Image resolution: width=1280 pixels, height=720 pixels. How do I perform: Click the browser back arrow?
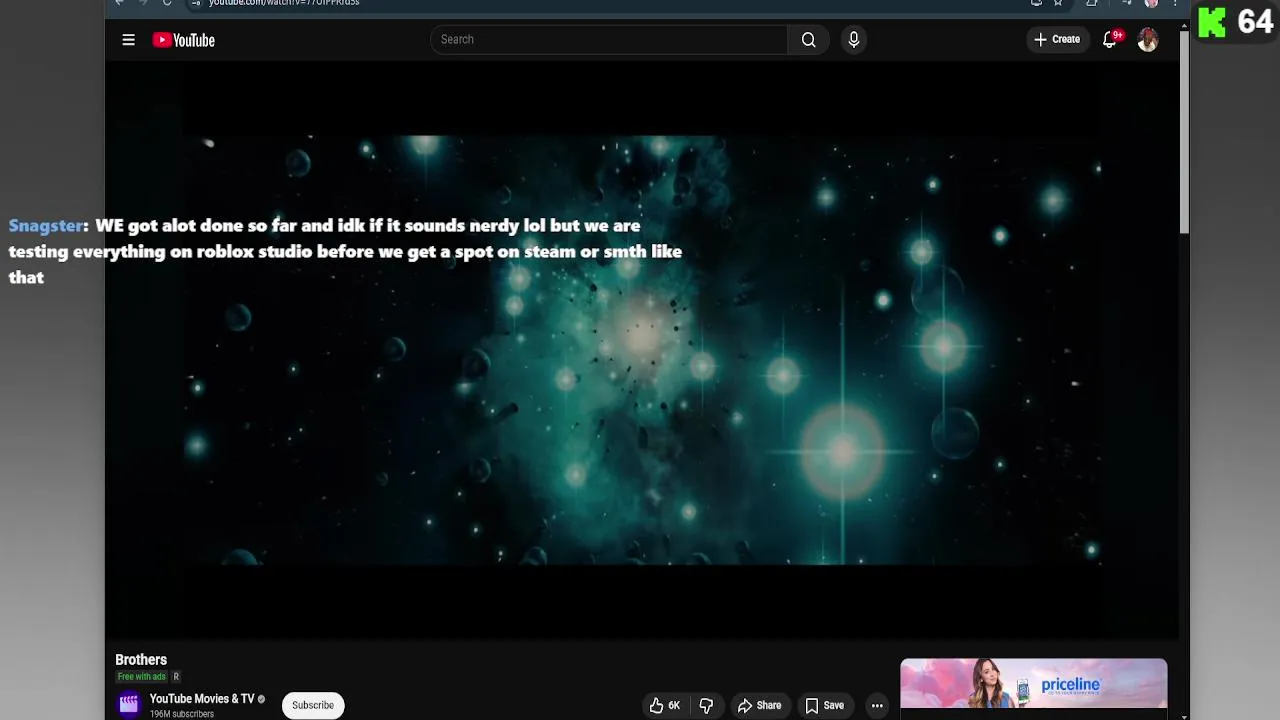coord(119,3)
